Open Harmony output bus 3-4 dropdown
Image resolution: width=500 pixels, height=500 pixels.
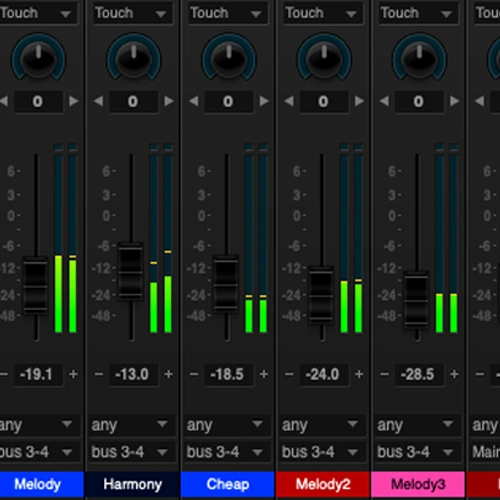click(131, 452)
